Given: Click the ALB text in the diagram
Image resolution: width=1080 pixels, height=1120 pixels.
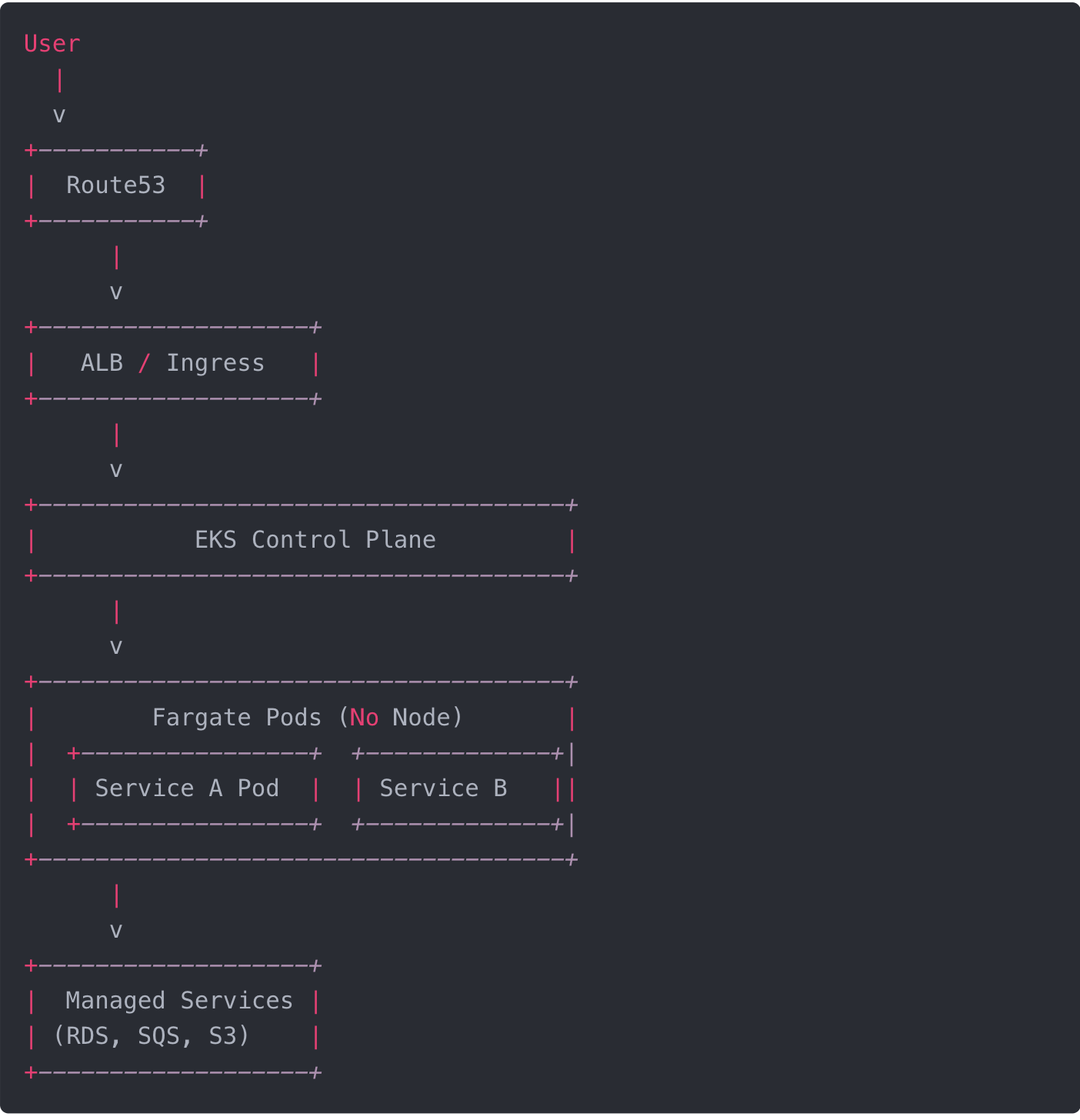Looking at the screenshot, I should point(102,363).
